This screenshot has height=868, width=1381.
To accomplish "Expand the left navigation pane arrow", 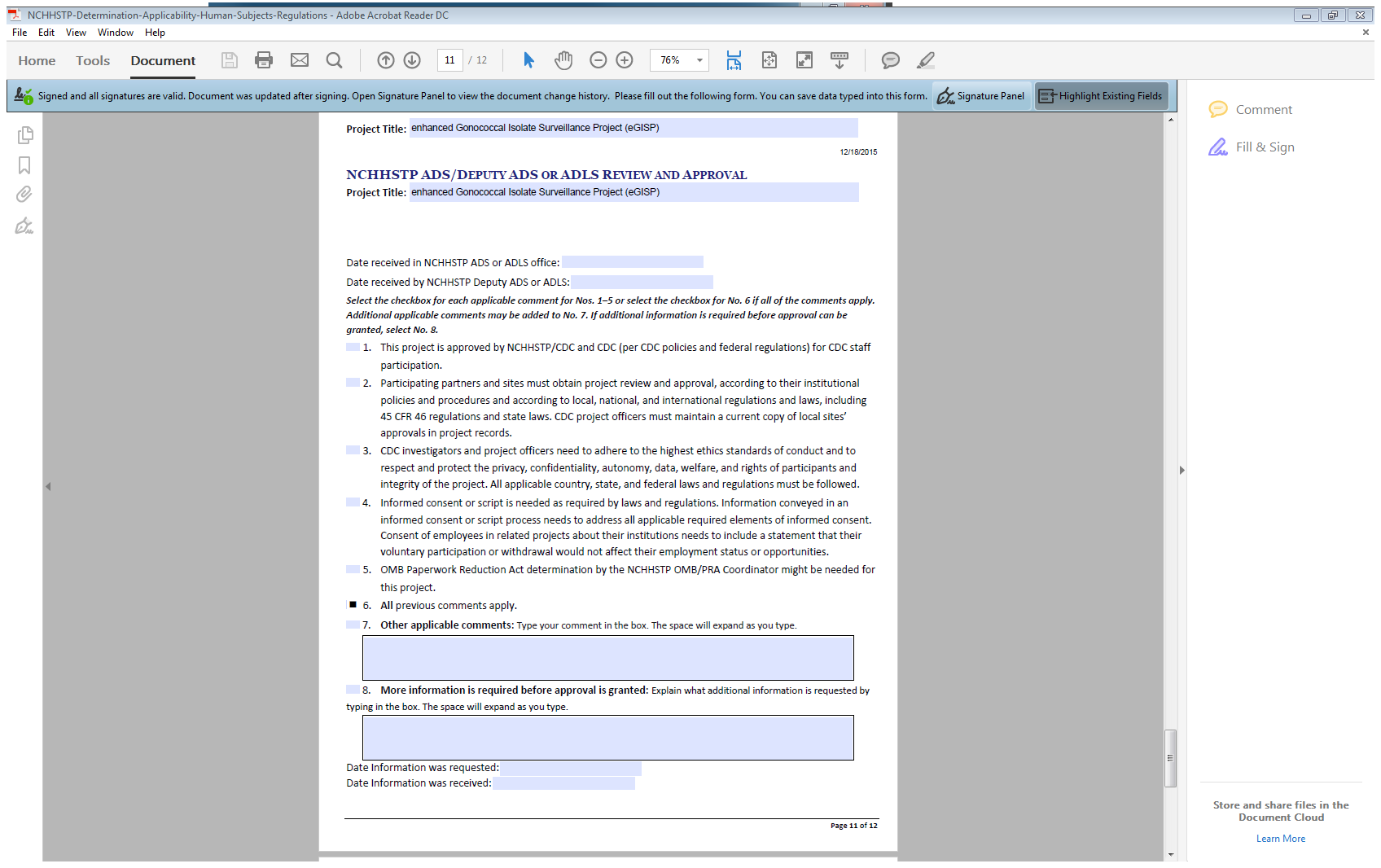I will pyautogui.click(x=48, y=487).
